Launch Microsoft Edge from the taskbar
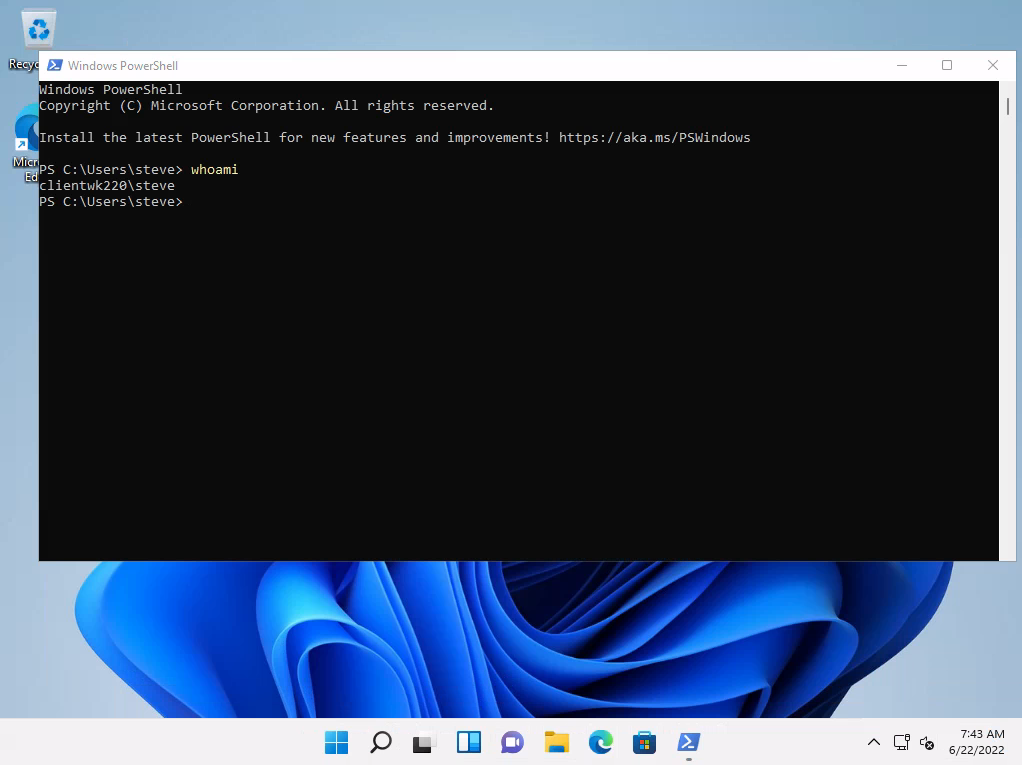1022x765 pixels. (x=600, y=742)
